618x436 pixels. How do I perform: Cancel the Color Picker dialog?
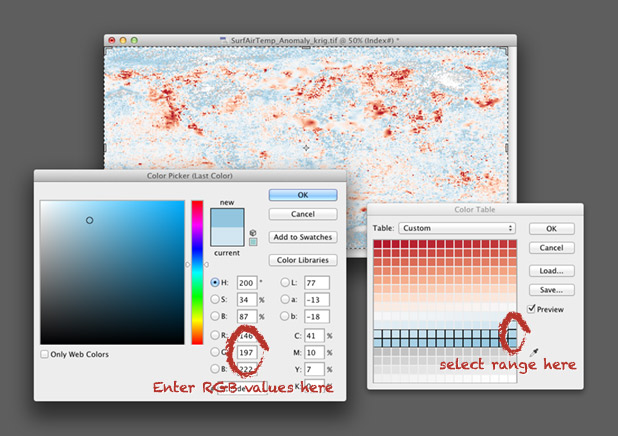tap(303, 214)
